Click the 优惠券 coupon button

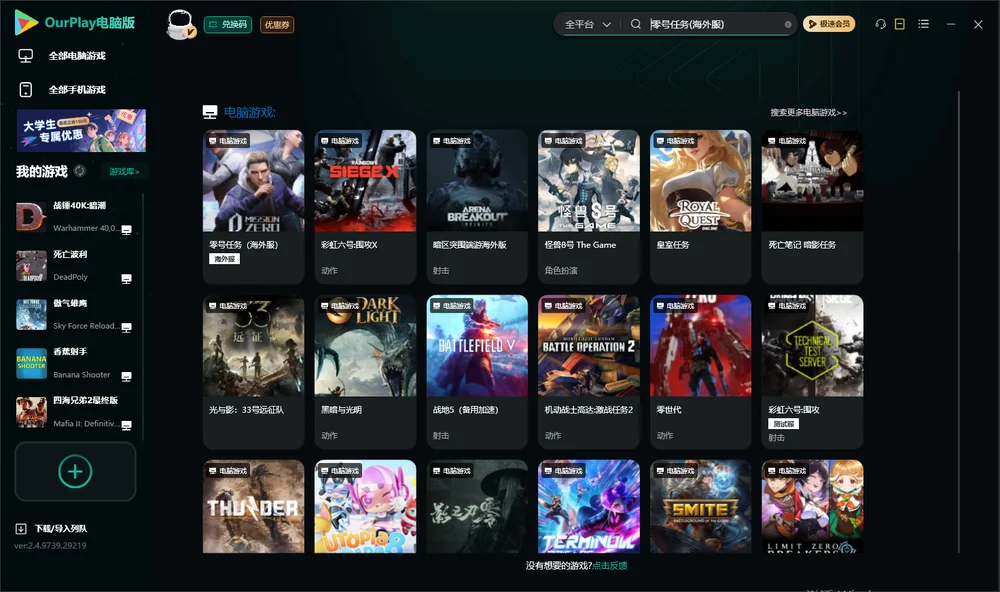click(277, 25)
